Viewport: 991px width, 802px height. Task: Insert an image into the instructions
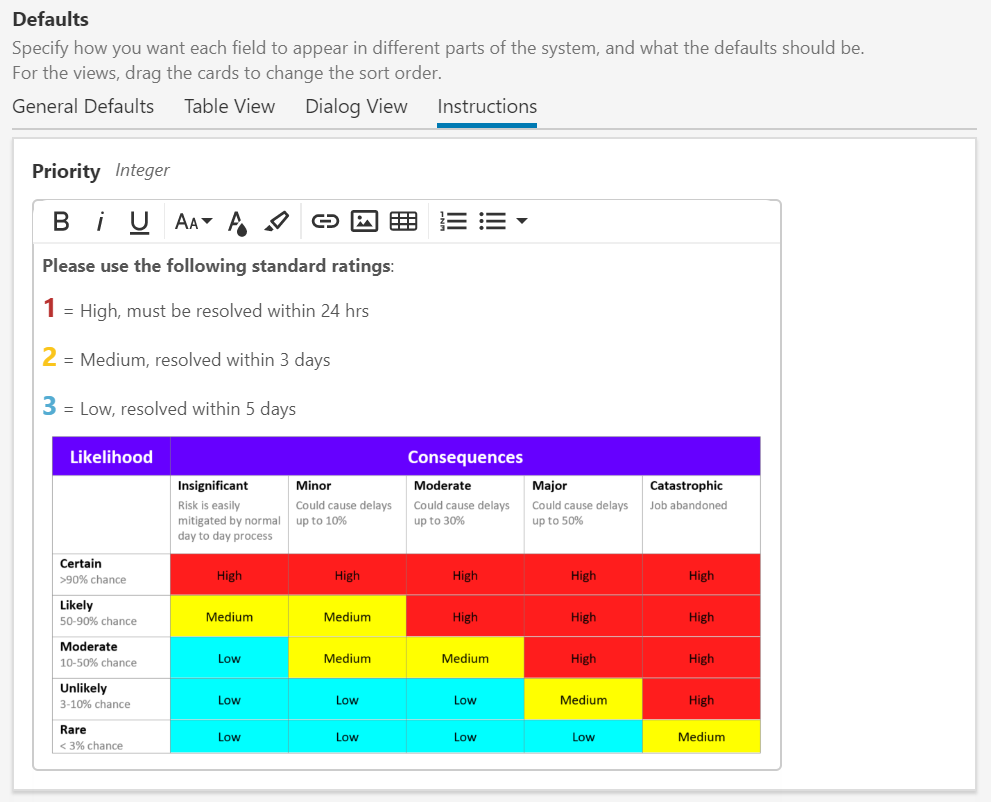point(364,221)
